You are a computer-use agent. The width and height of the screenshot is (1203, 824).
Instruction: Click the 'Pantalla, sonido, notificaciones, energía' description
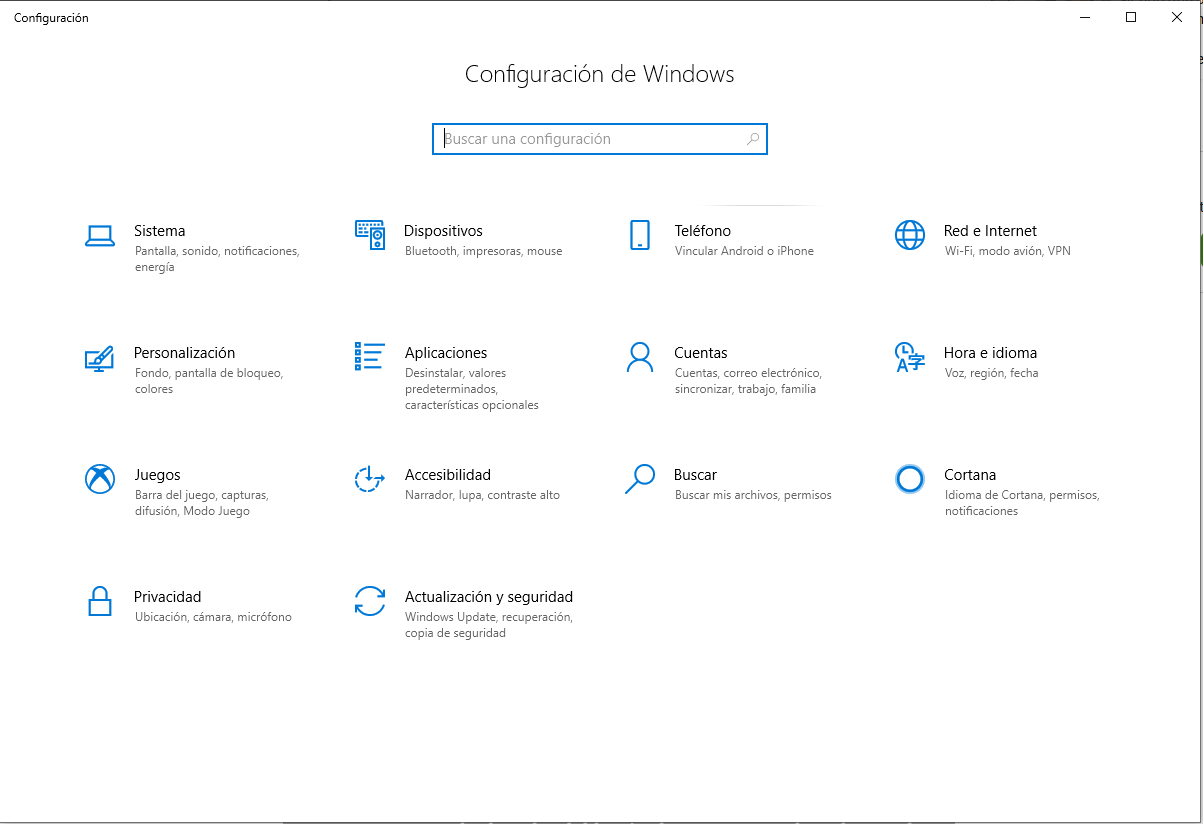pyautogui.click(x=217, y=259)
